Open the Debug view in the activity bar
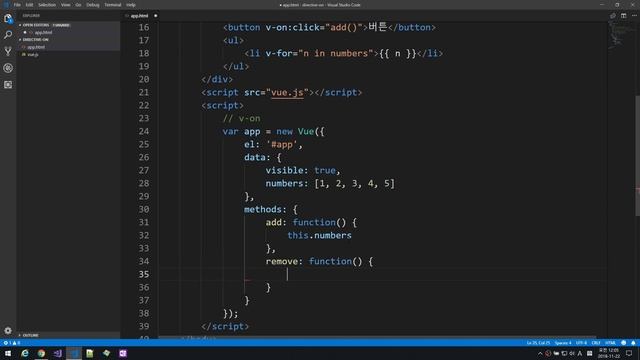The width and height of the screenshot is (640, 360). [8, 68]
